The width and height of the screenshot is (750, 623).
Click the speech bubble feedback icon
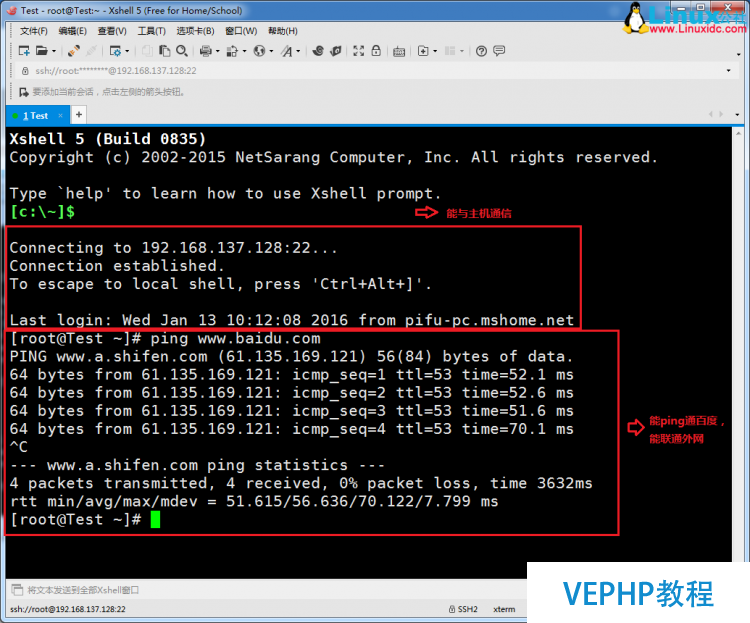tap(499, 50)
